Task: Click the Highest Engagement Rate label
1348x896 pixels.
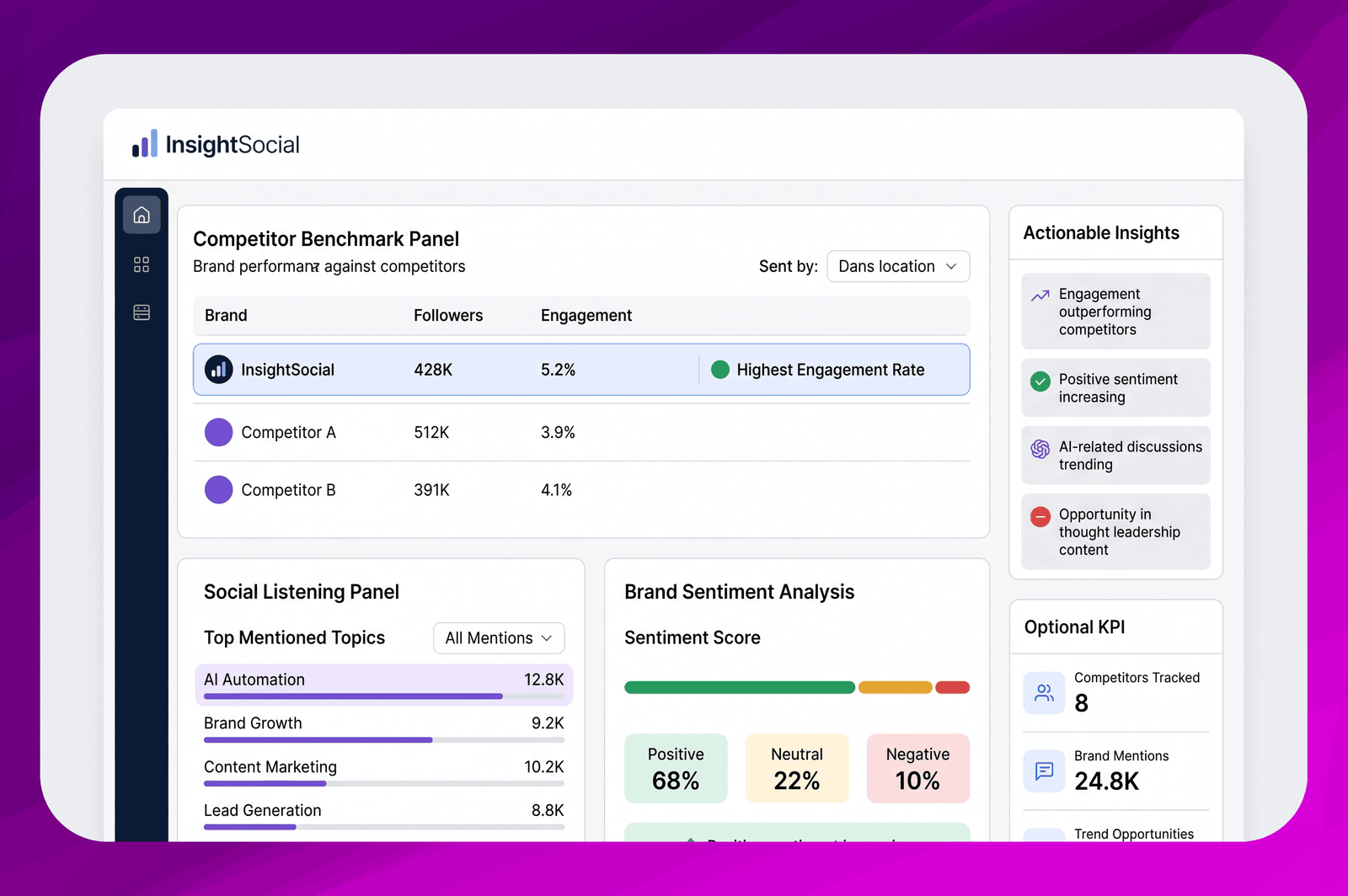Action: pos(831,370)
